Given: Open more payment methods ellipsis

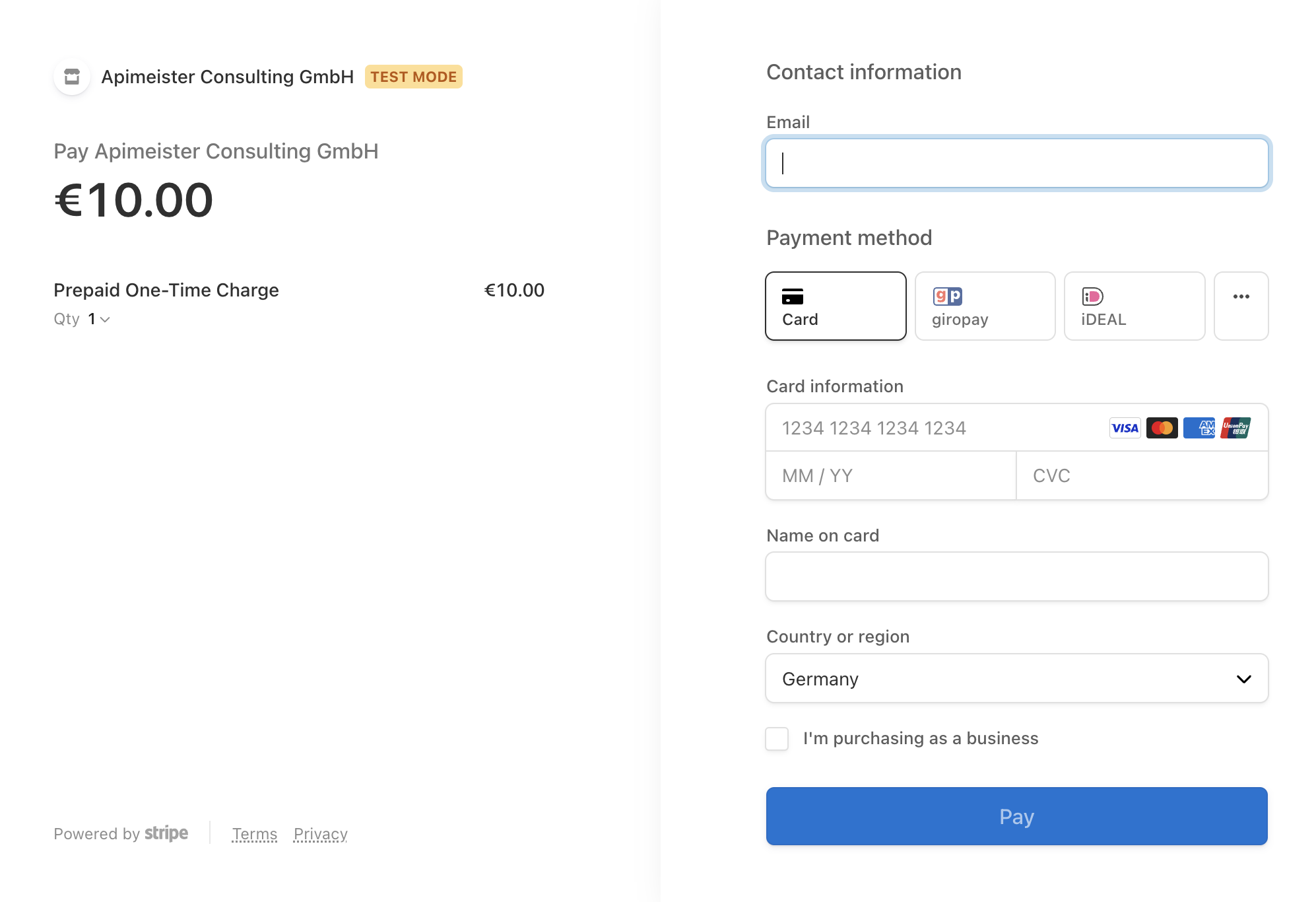Looking at the screenshot, I should tap(1241, 306).
